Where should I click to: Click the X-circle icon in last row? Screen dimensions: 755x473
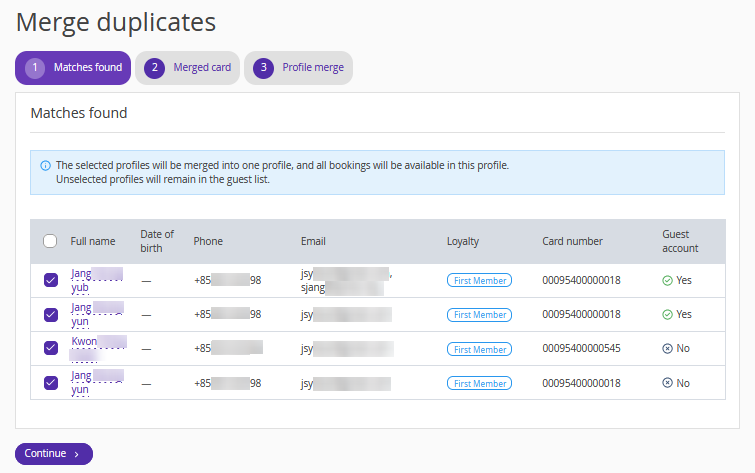click(667, 383)
